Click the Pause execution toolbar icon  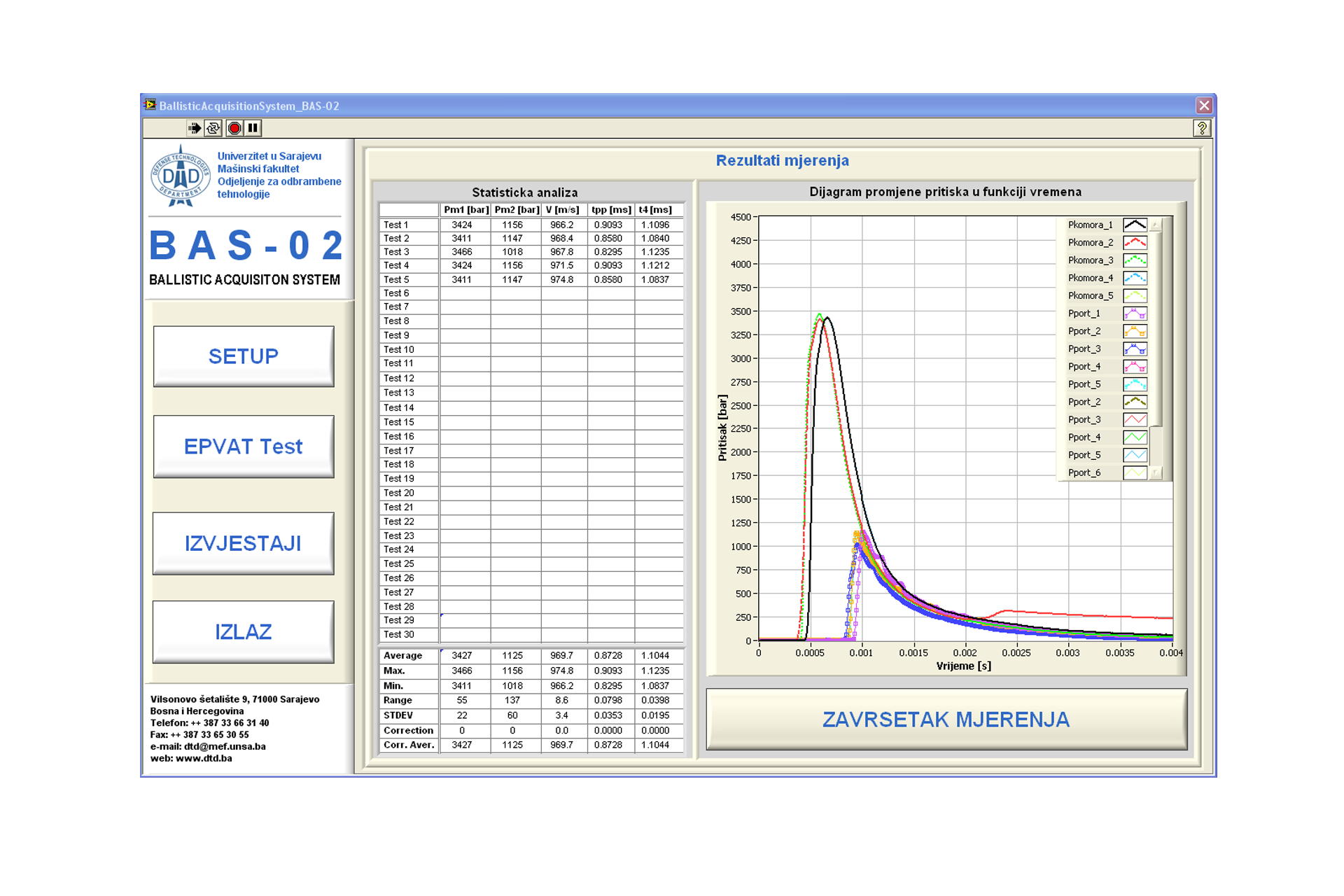(253, 128)
